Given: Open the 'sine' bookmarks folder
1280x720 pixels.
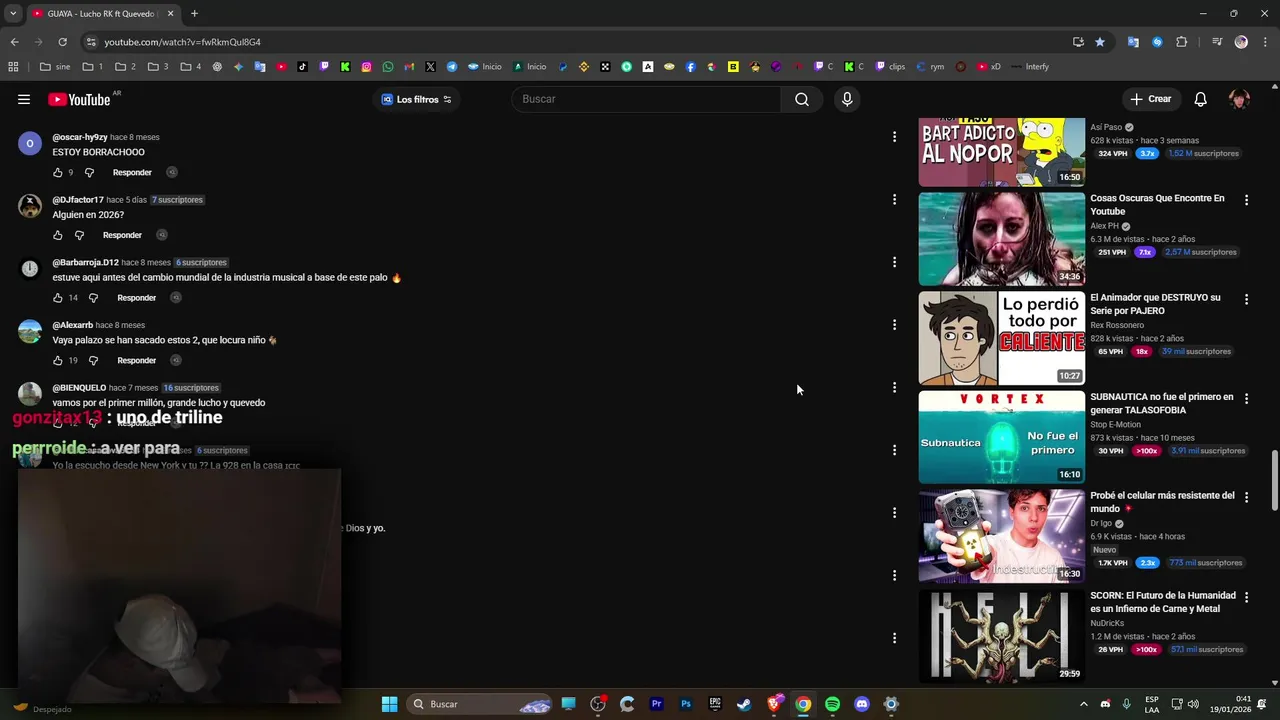Looking at the screenshot, I should (55, 67).
